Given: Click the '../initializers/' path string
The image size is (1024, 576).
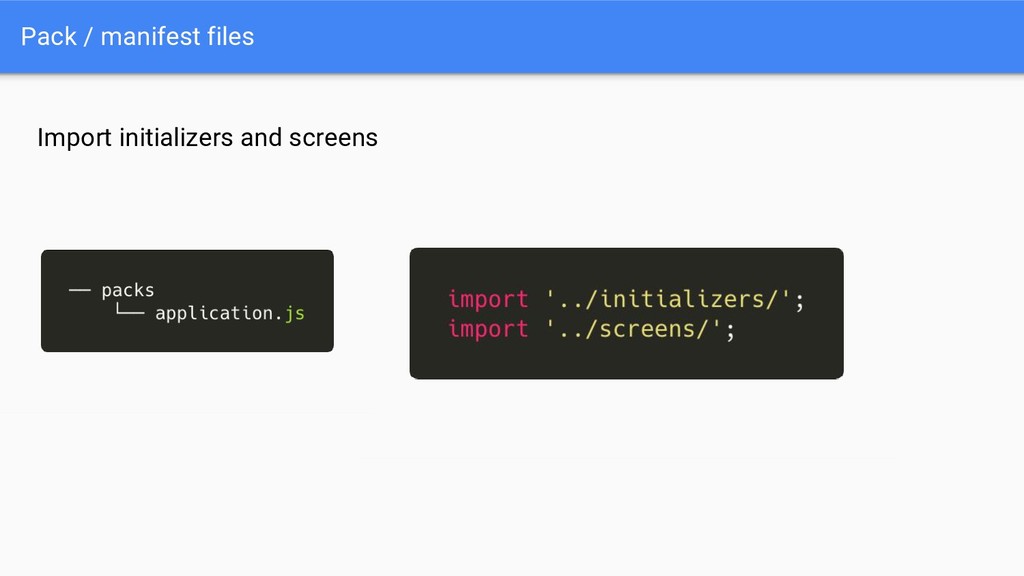Looking at the screenshot, I should 668,299.
